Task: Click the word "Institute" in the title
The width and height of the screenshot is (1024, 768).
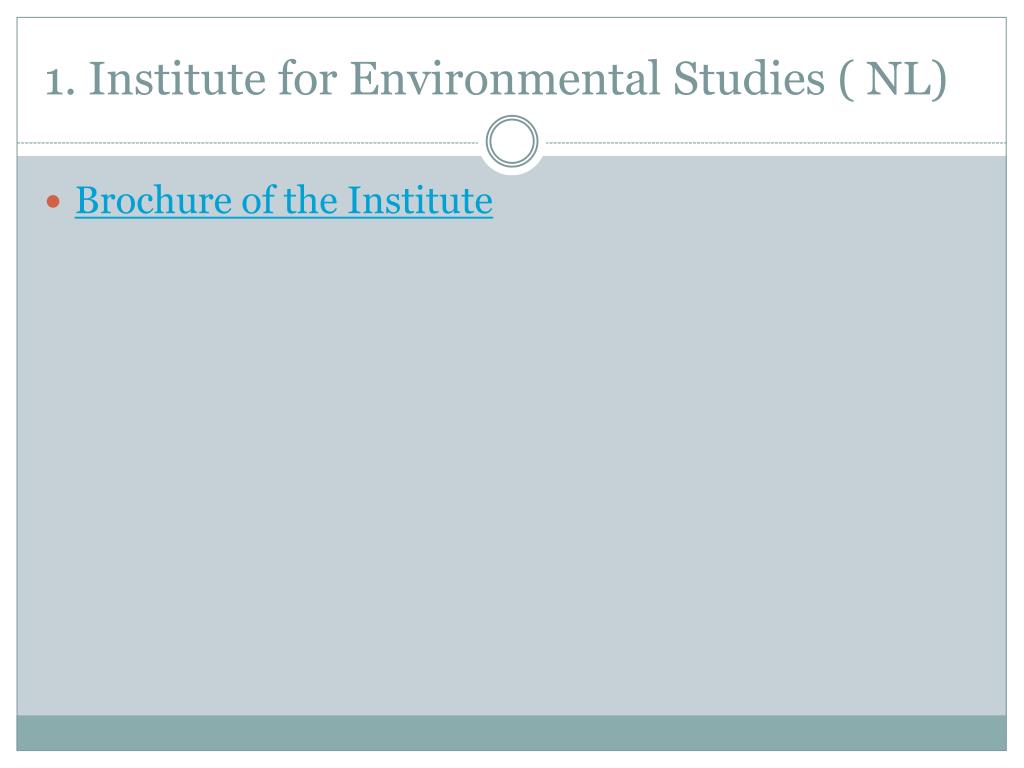Action: [x=177, y=79]
